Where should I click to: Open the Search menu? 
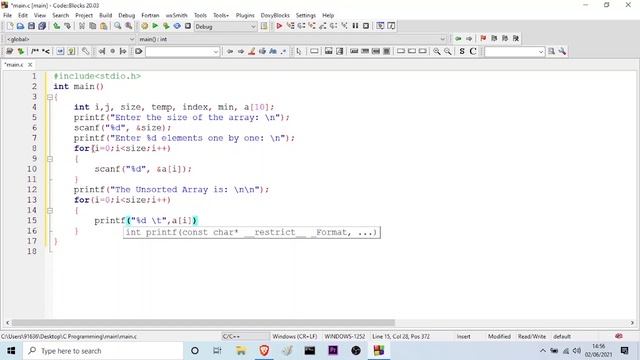pyautogui.click(x=60, y=15)
